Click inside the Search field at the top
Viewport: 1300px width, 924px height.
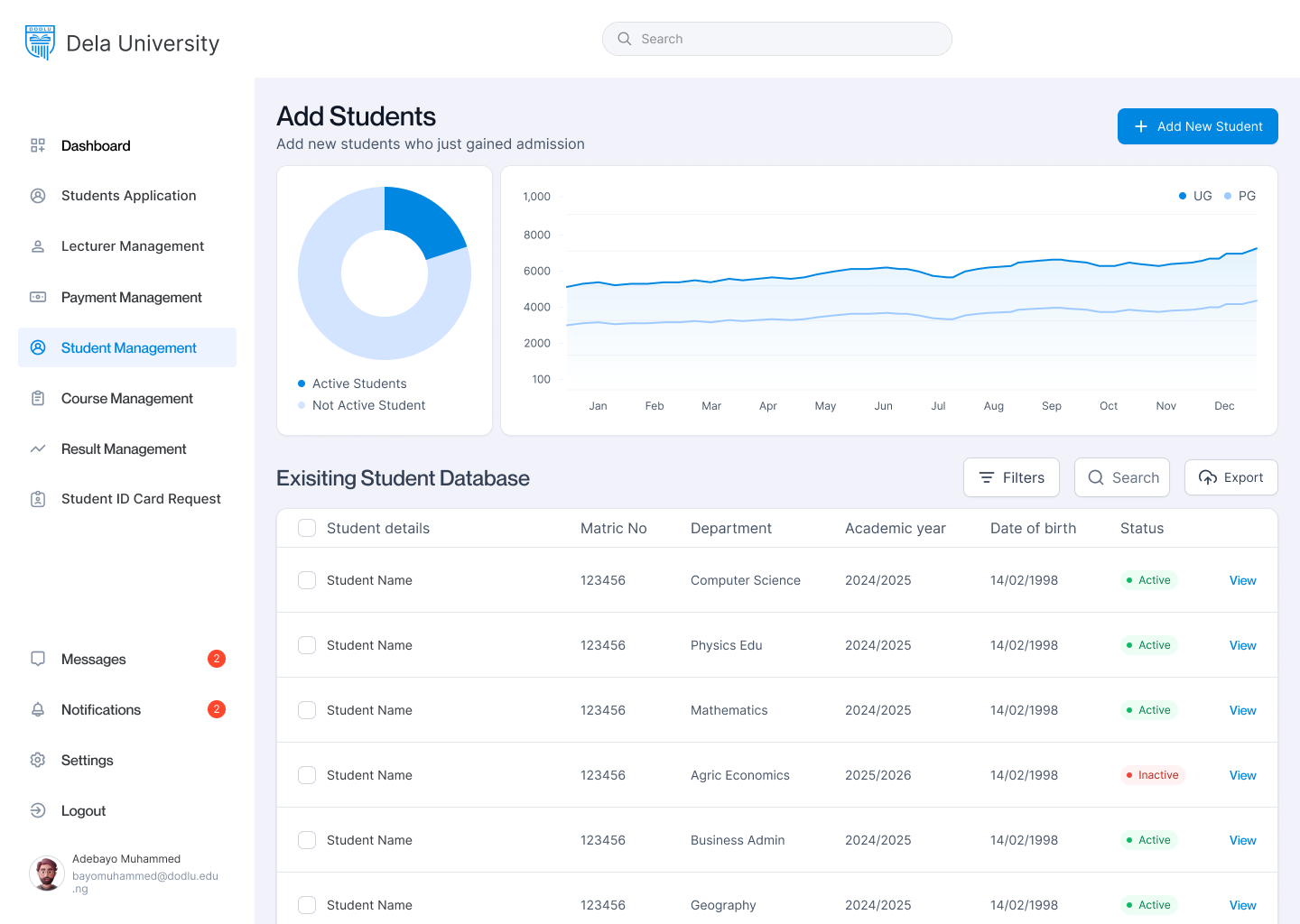[776, 39]
